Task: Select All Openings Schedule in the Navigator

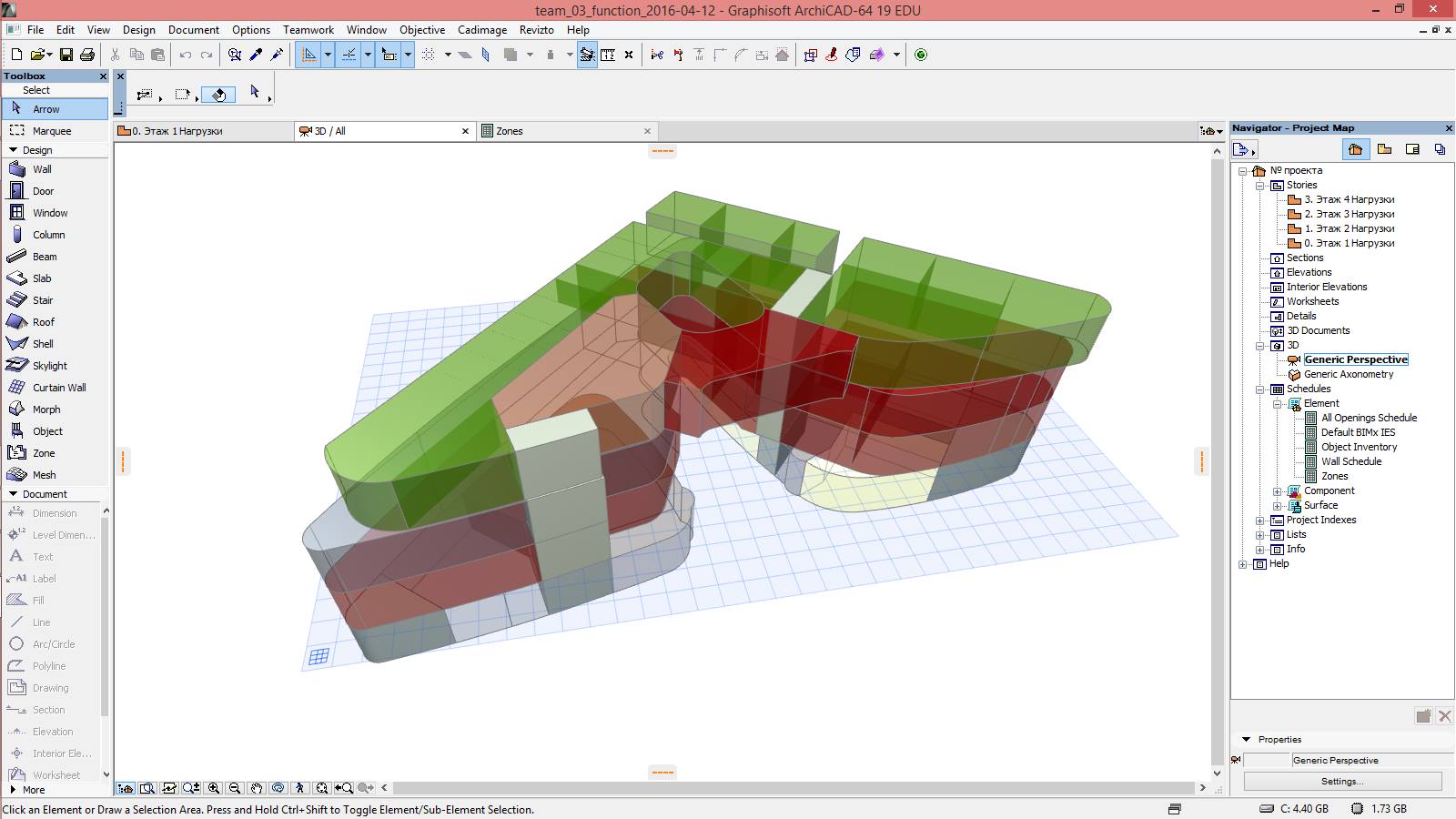Action: coord(1369,418)
